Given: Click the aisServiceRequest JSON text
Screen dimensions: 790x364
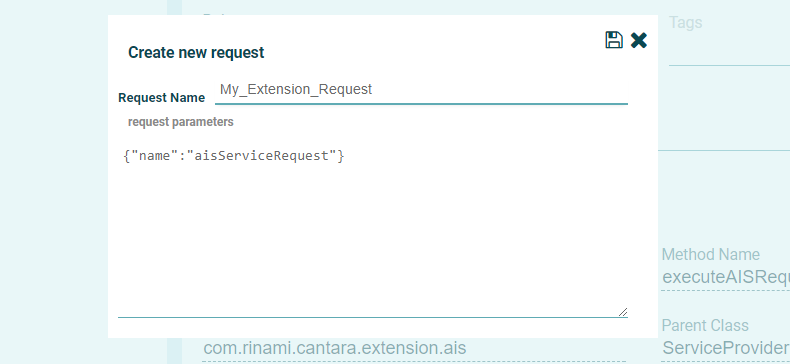Looking at the screenshot, I should [x=234, y=156].
